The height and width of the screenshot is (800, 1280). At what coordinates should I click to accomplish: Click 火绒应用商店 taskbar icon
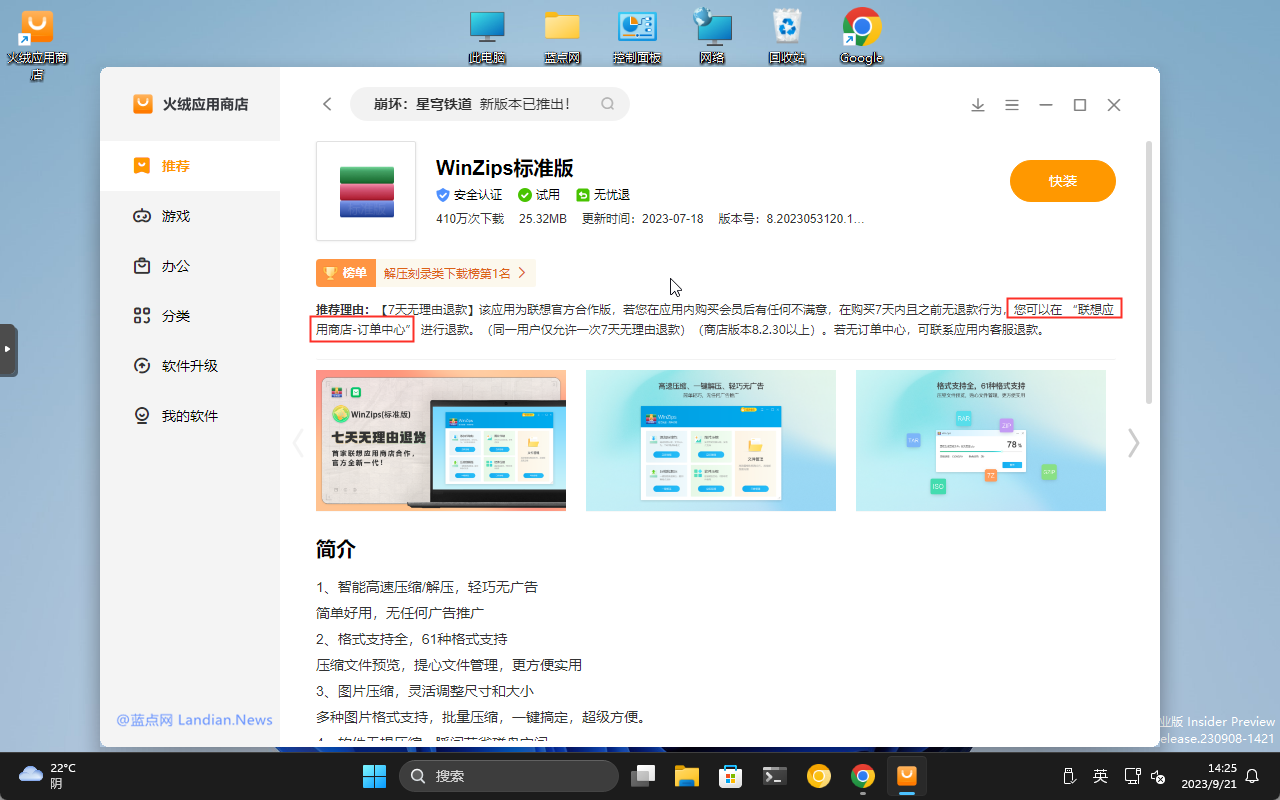[907, 776]
